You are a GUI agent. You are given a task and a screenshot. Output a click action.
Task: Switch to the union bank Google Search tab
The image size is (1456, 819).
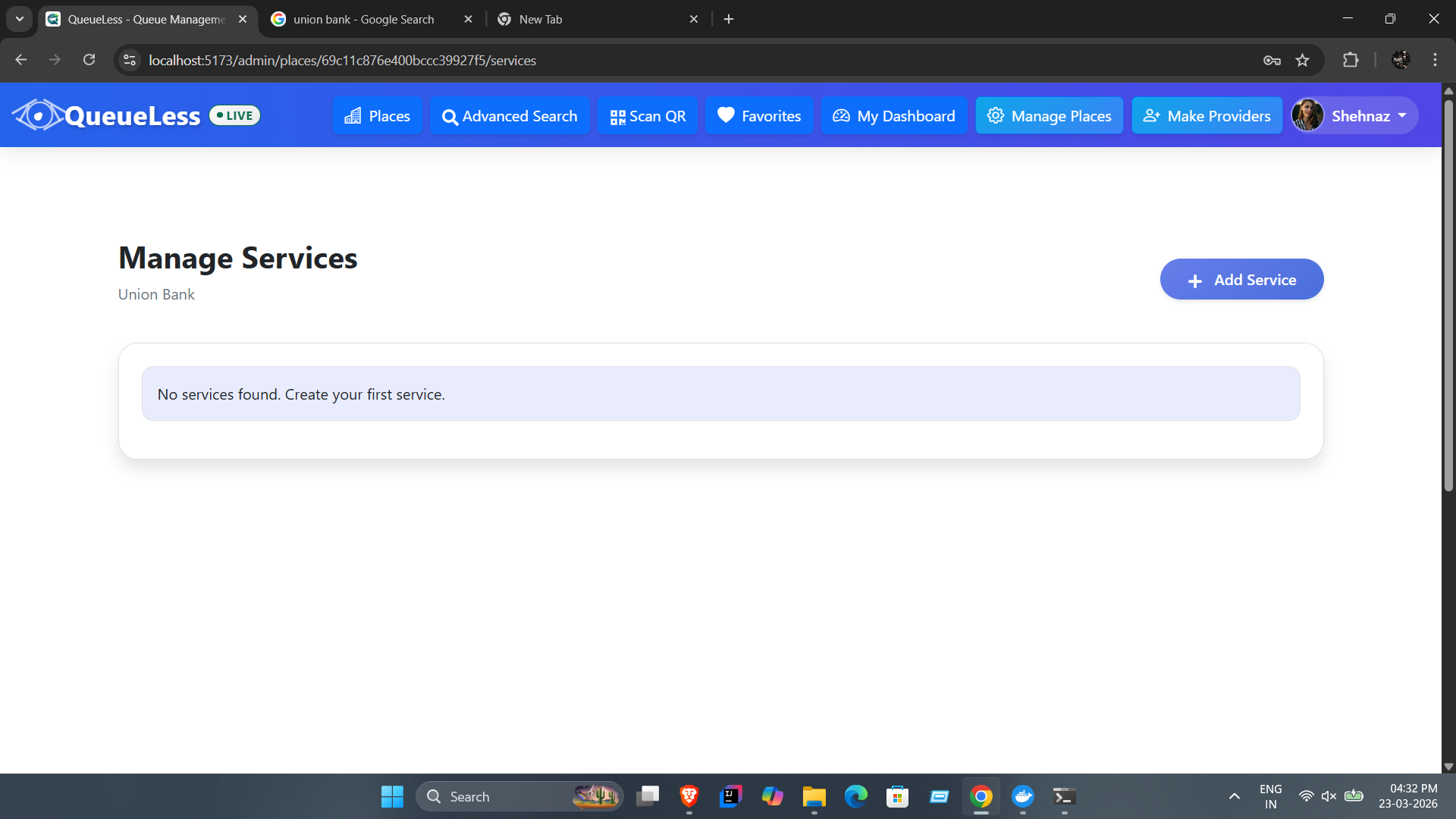[x=364, y=19]
